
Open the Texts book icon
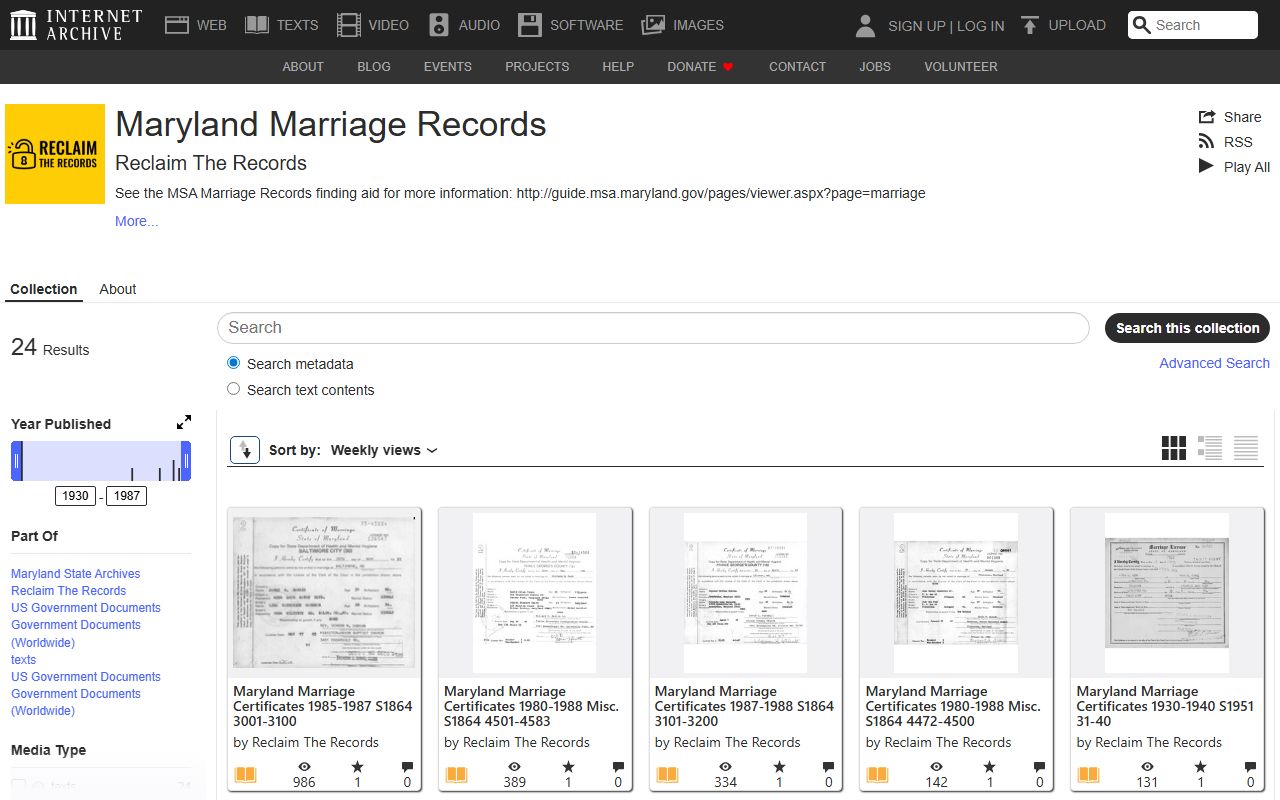(257, 25)
